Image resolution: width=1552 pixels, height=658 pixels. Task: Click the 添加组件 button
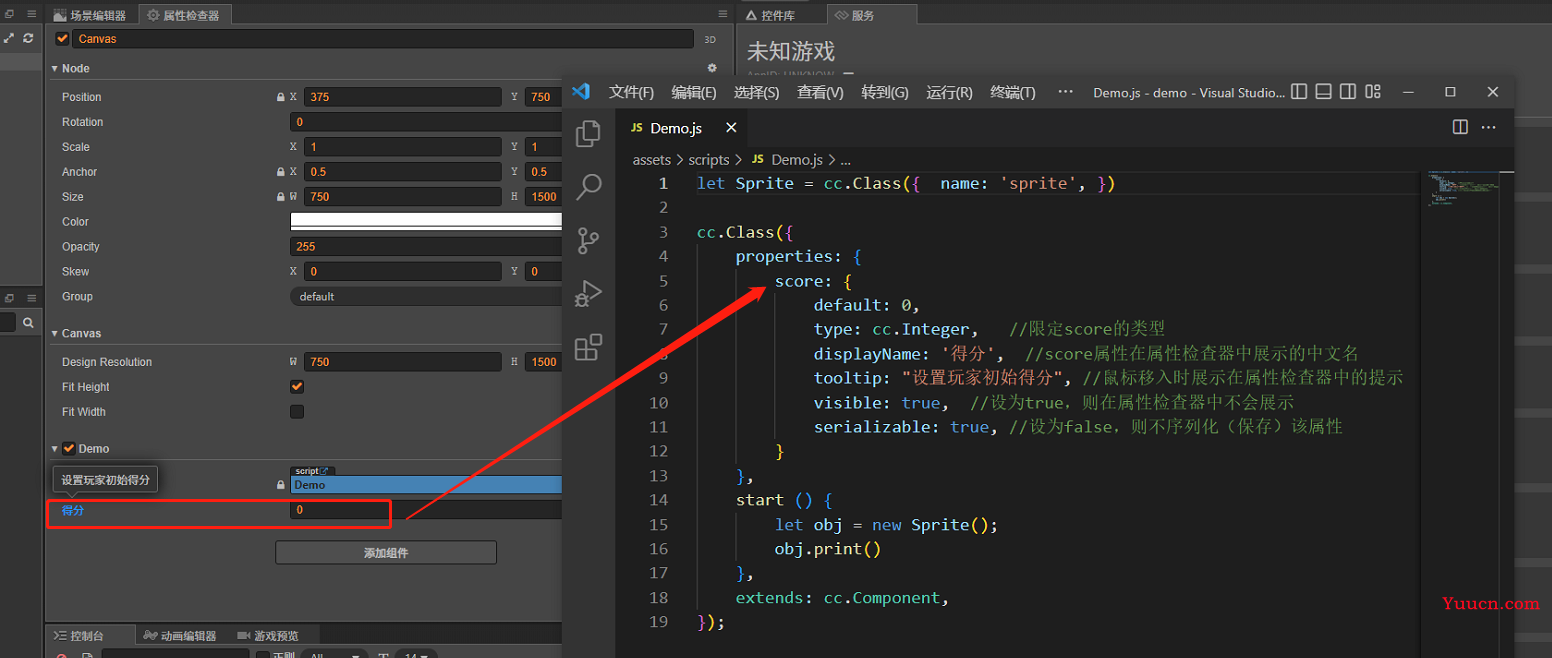coord(386,553)
